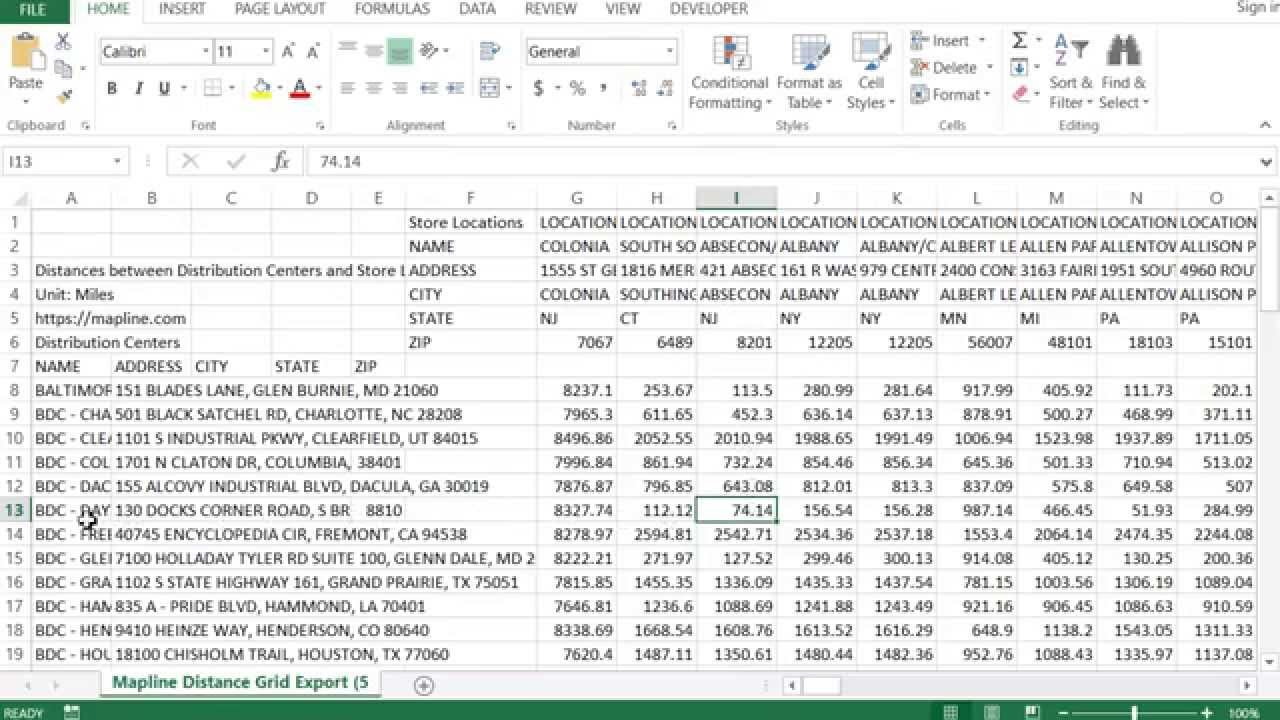Image resolution: width=1280 pixels, height=720 pixels.
Task: Click the Fill down icon in Editing
Action: pos(1018,68)
